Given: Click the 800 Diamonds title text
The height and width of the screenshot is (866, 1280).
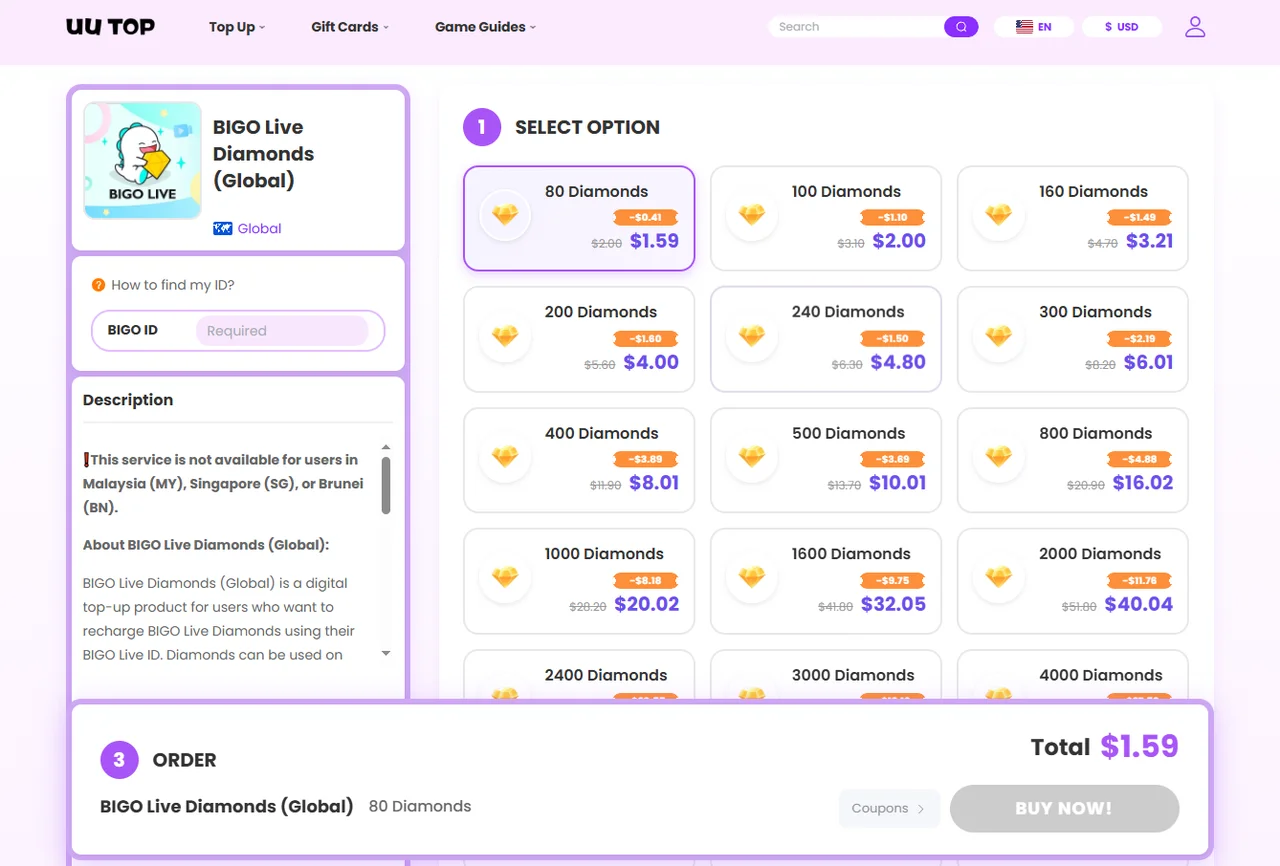Looking at the screenshot, I should click(x=1095, y=434).
